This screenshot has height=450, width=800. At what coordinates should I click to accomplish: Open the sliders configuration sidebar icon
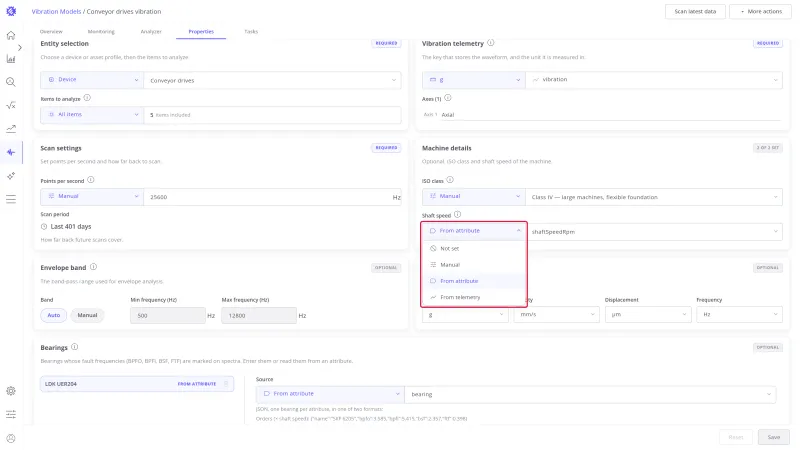point(11,414)
